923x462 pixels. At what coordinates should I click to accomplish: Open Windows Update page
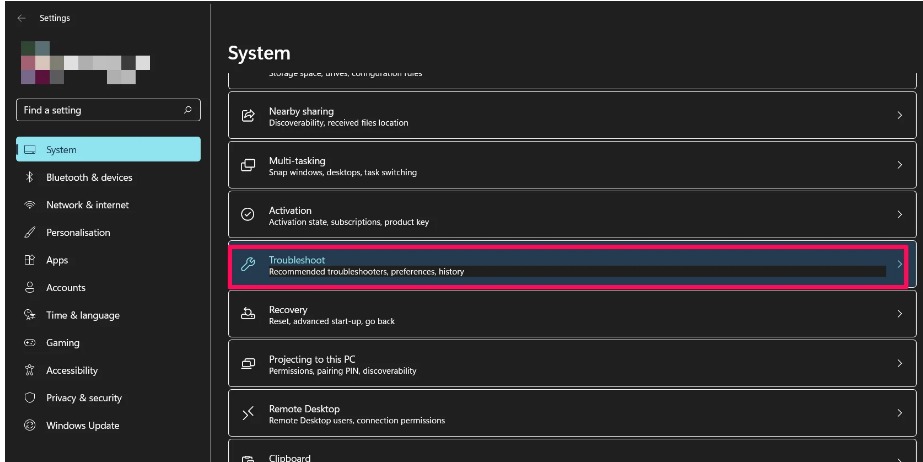[x=82, y=426]
